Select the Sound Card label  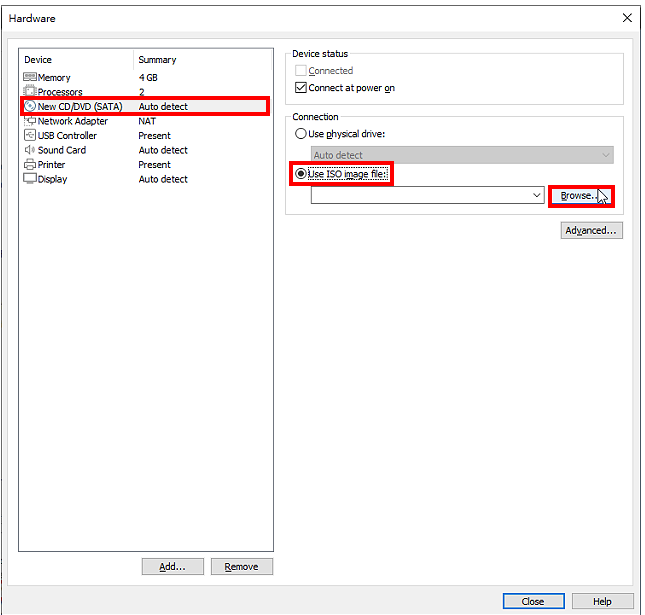click(x=62, y=150)
